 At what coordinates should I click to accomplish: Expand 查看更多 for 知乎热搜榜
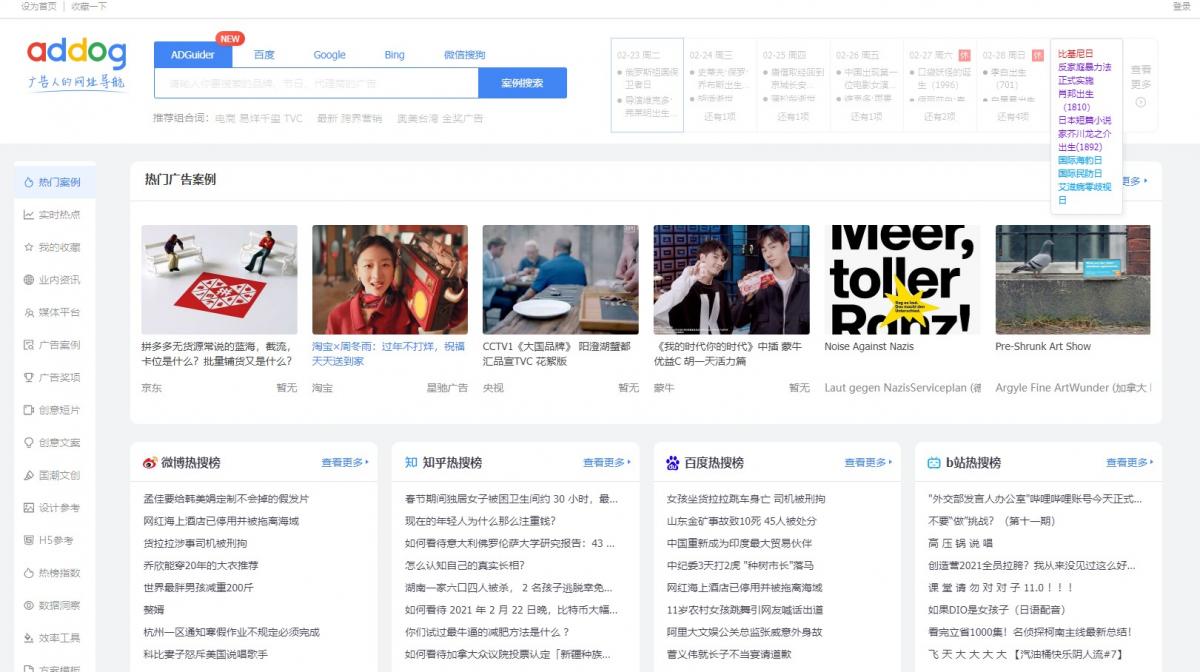coord(607,463)
